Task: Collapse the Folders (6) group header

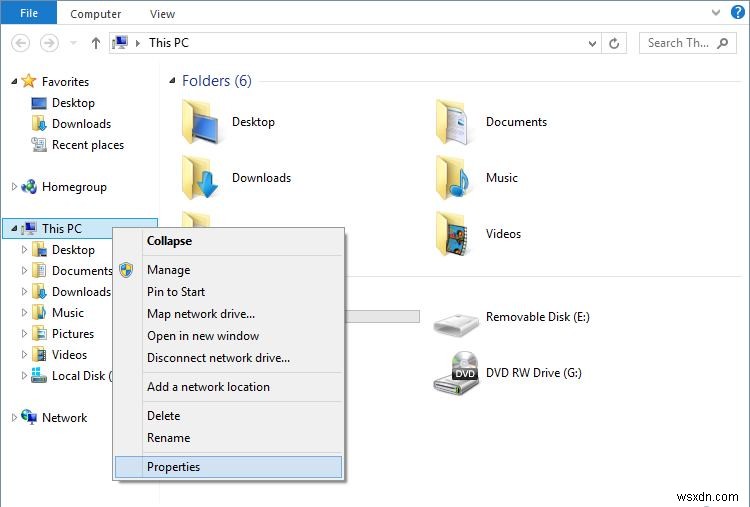Action: click(172, 81)
